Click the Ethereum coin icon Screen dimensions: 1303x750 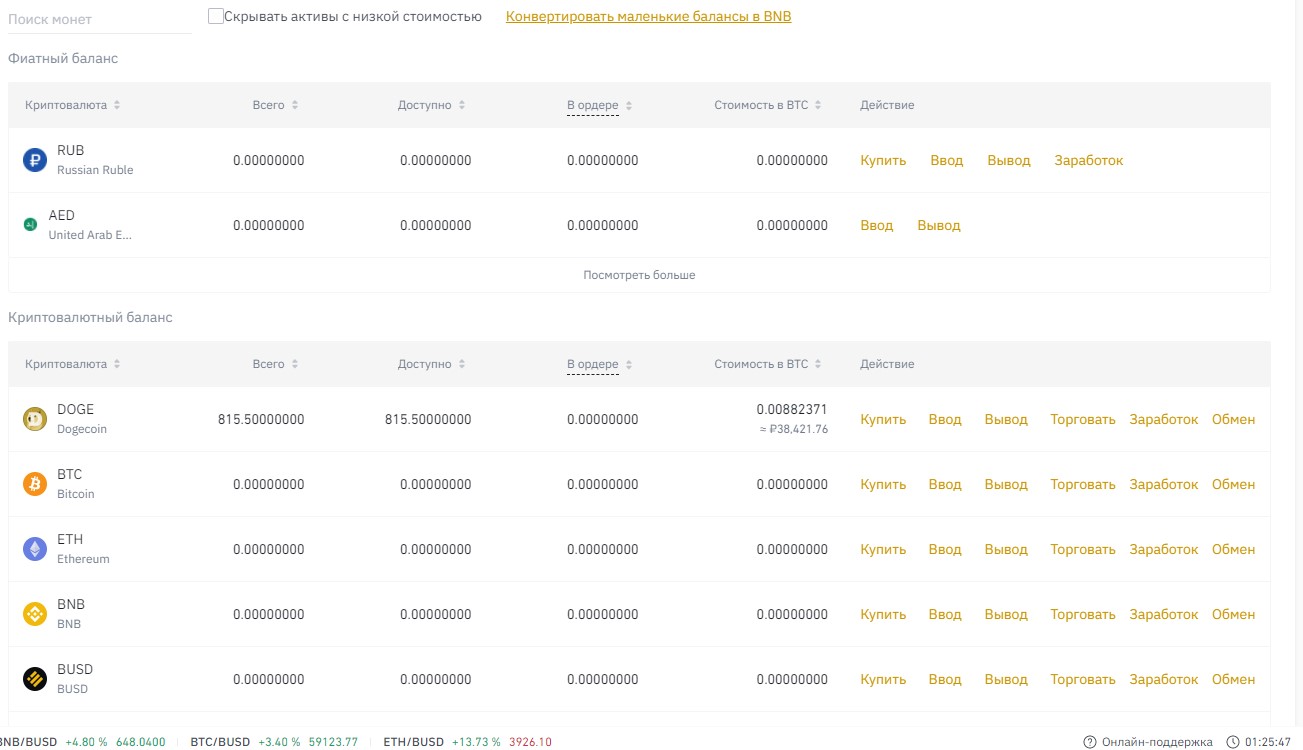coord(35,549)
